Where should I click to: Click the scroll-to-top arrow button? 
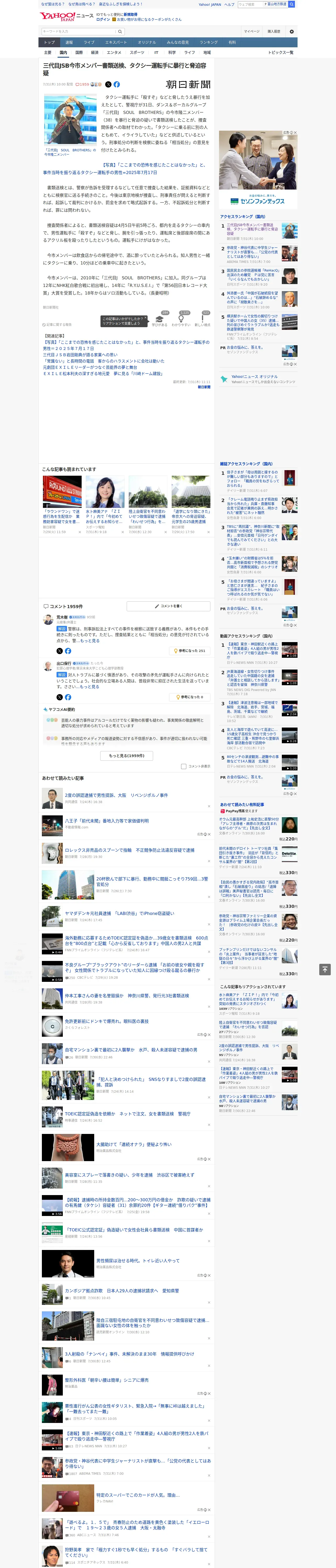pyautogui.click(x=325, y=970)
